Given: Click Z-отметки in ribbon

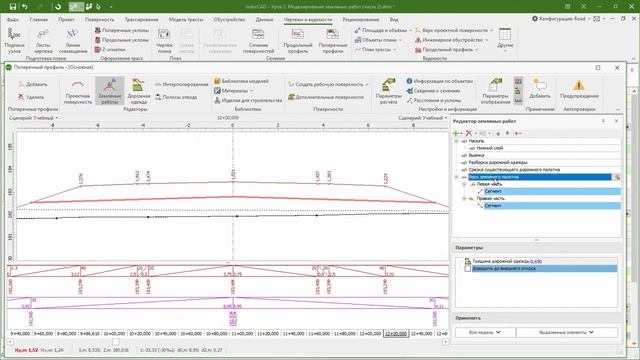Looking at the screenshot, I should coord(110,49).
